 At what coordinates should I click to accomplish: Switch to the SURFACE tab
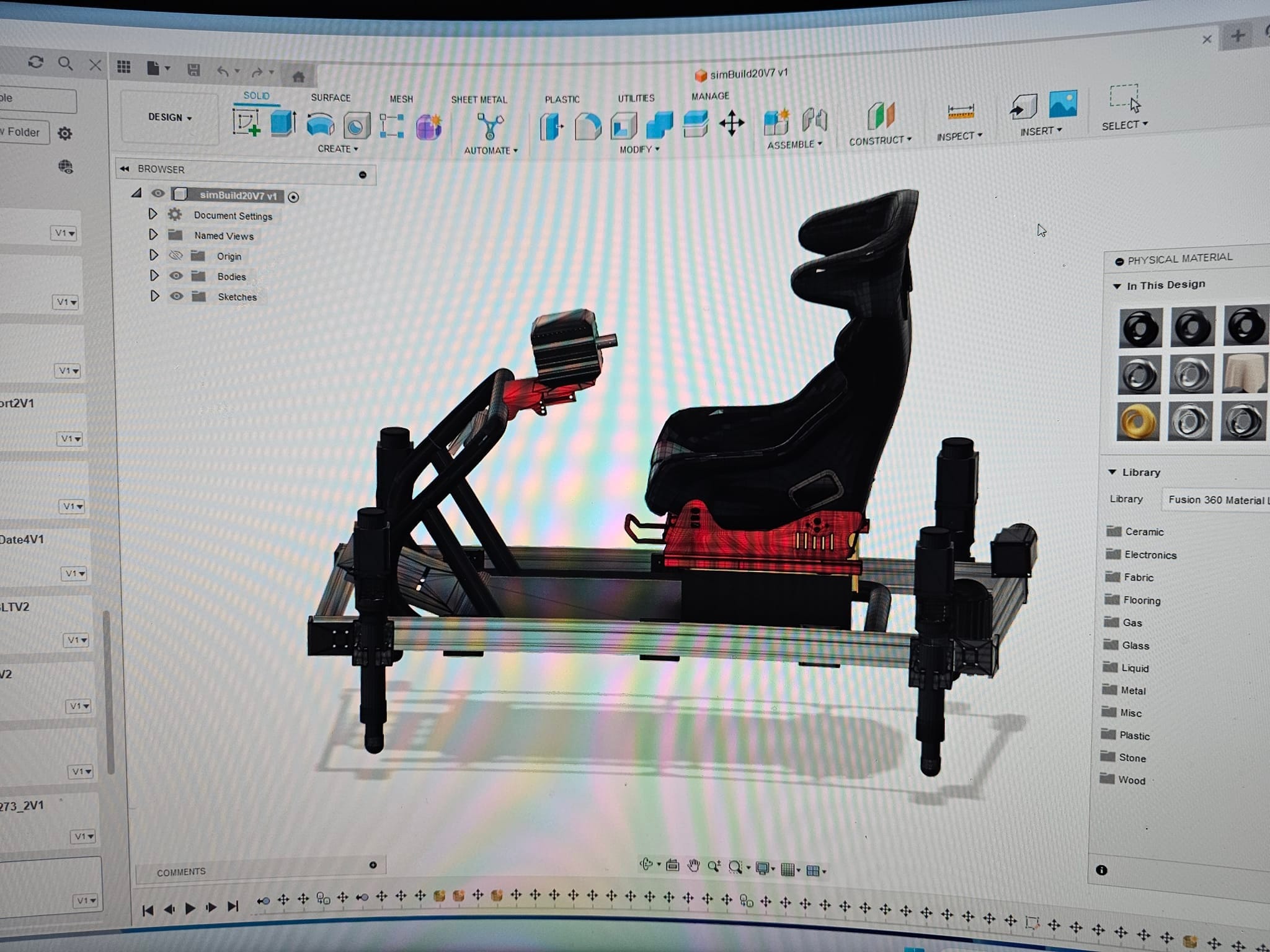(x=331, y=97)
